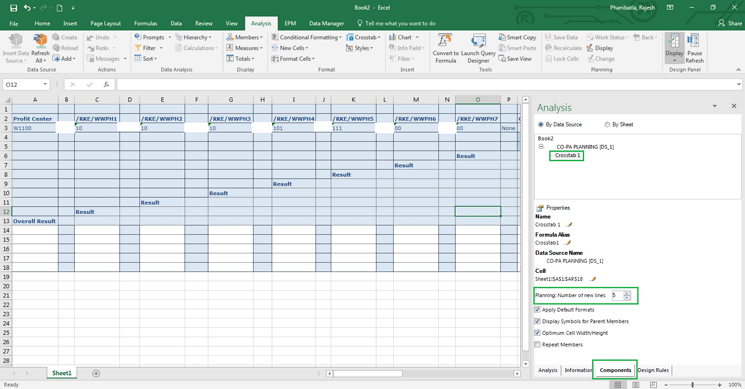Add a new sheet with the plus icon
The image size is (745, 389).
[96, 373]
